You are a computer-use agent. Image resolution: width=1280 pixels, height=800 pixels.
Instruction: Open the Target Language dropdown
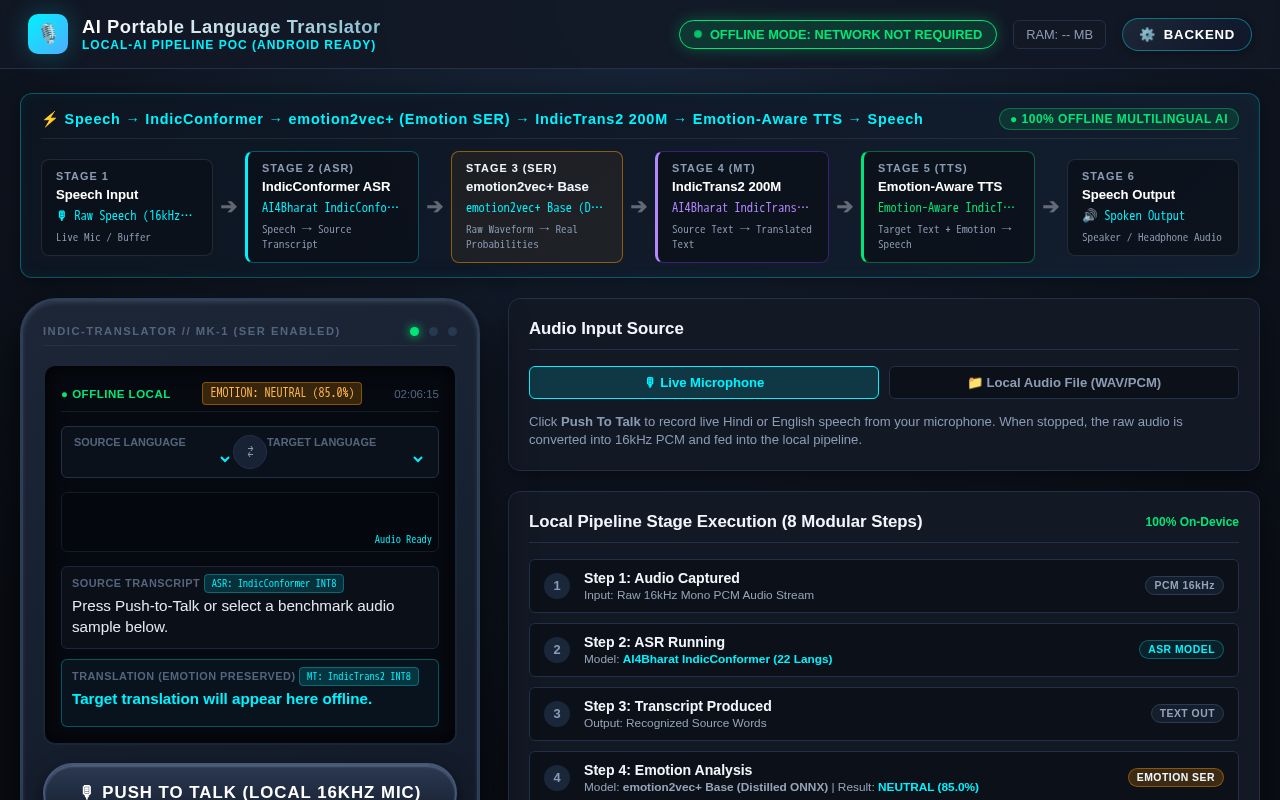(346, 457)
